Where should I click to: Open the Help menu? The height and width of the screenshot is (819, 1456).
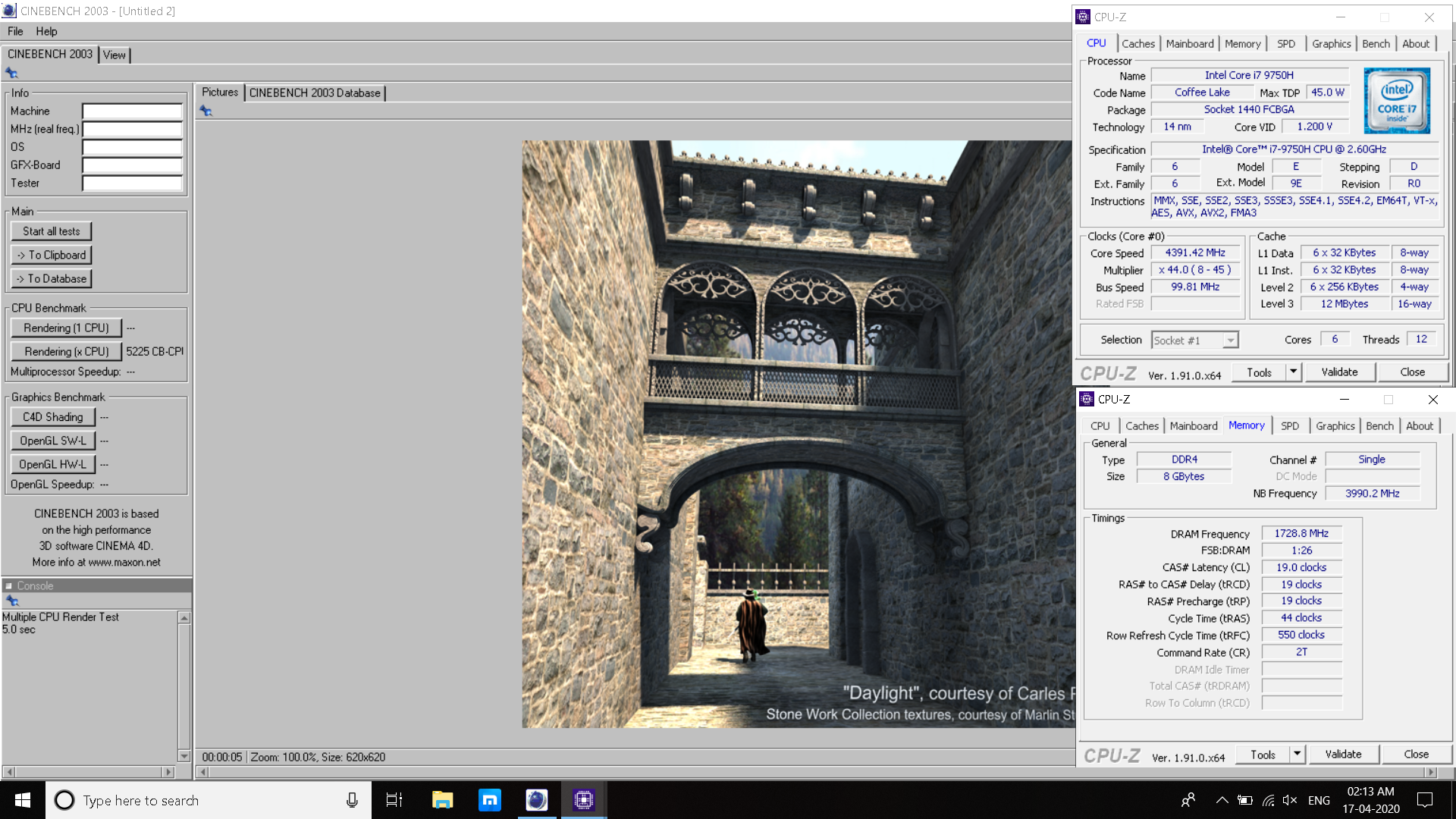click(46, 31)
